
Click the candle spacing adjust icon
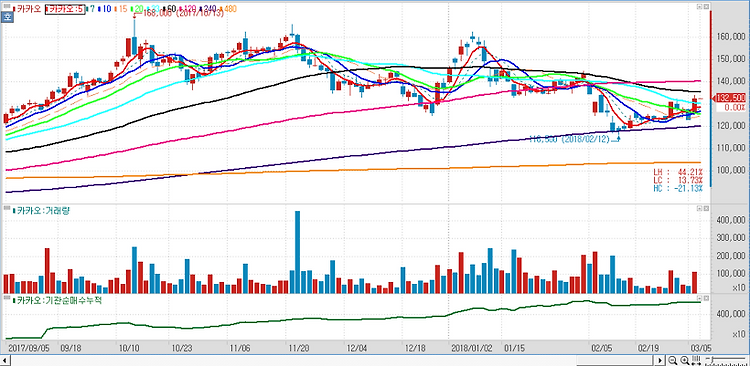coord(696,360)
